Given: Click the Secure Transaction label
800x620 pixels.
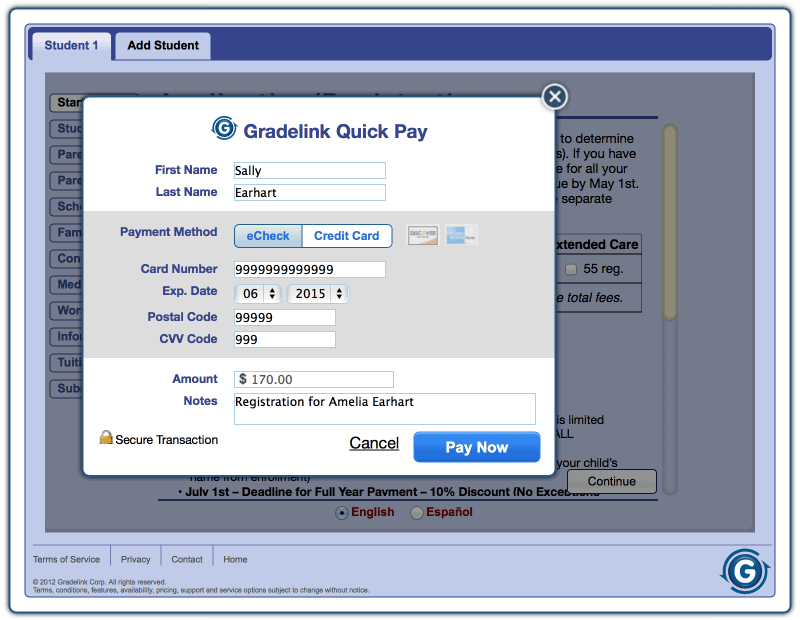Looking at the screenshot, I should [x=167, y=440].
